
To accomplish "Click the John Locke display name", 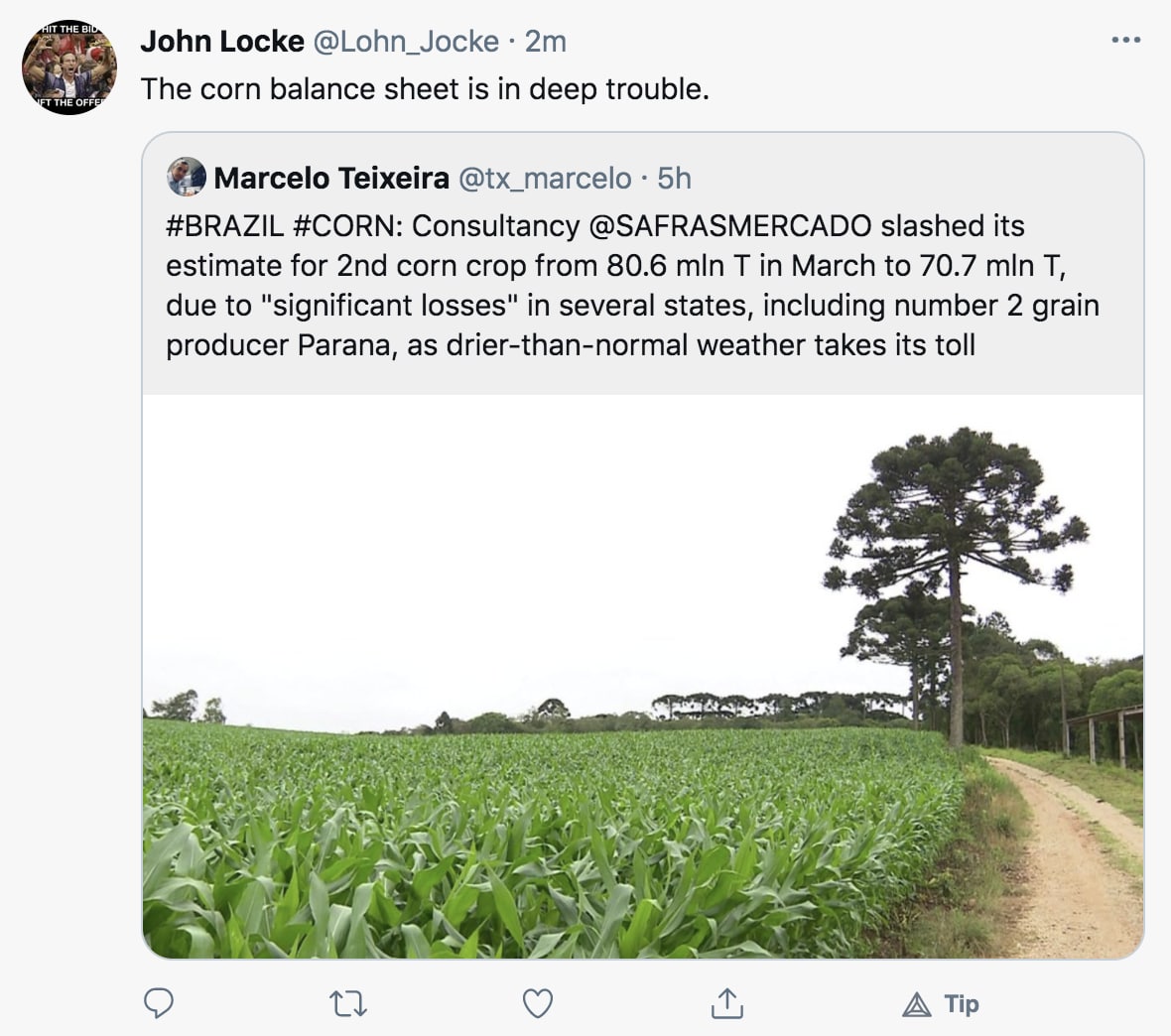I will (x=222, y=41).
